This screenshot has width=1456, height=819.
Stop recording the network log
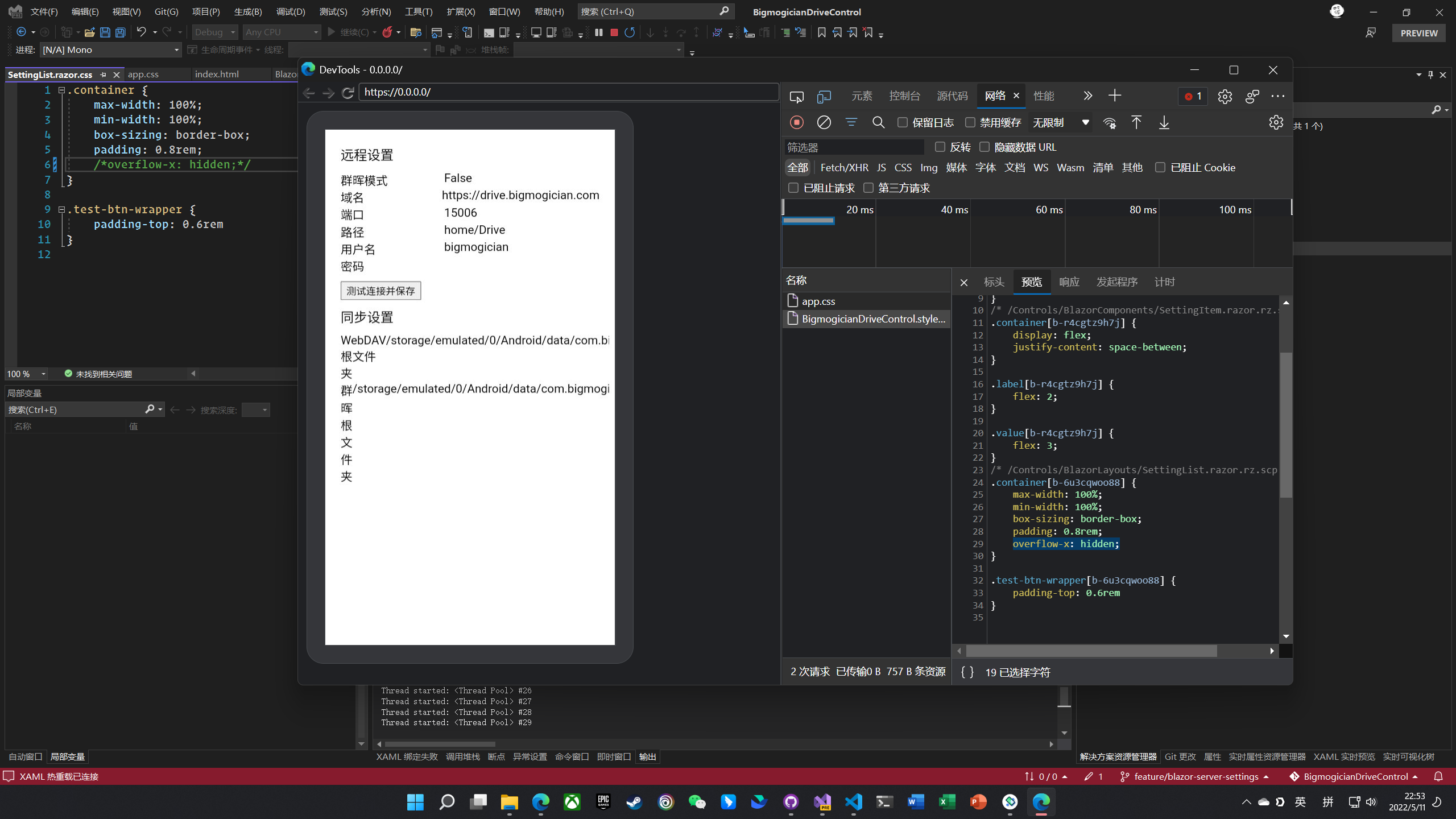coord(797,122)
